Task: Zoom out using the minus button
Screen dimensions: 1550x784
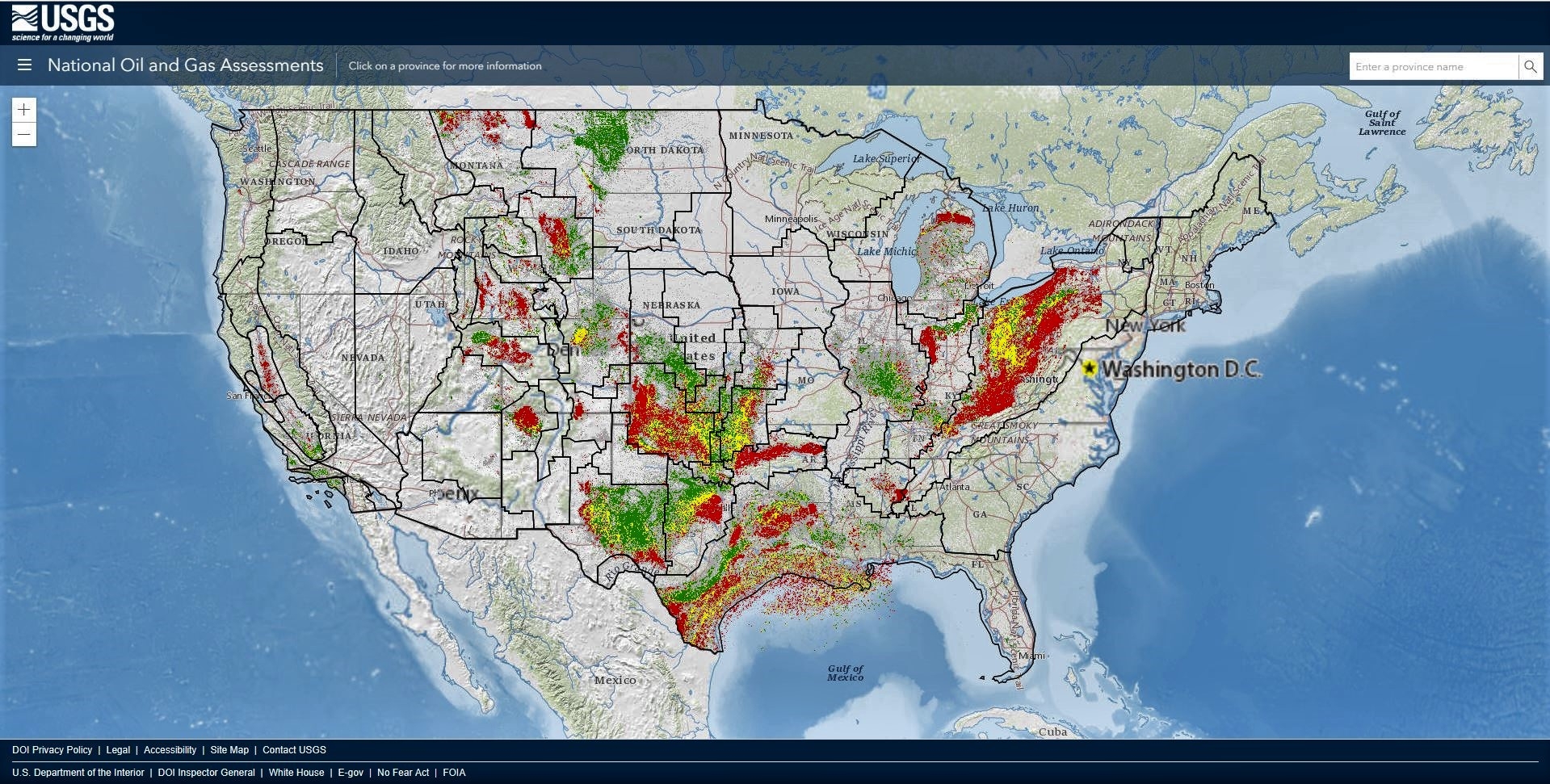Action: click(24, 134)
